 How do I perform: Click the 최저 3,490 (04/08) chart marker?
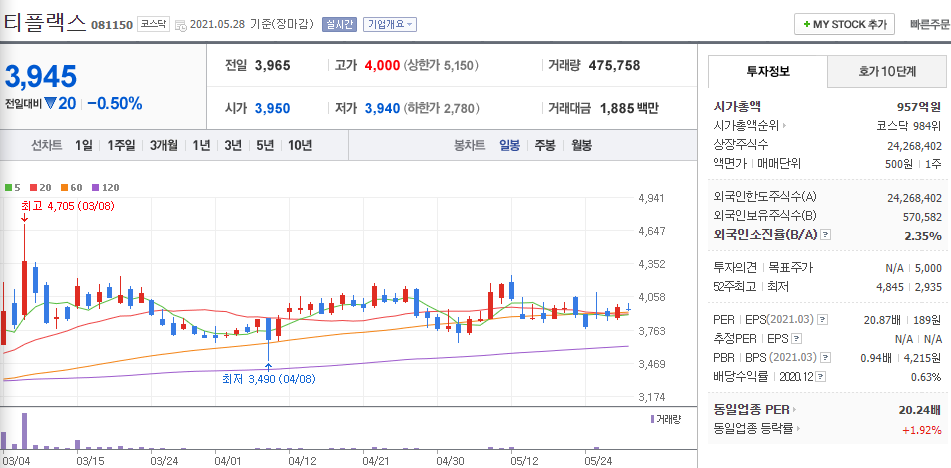pos(269,379)
